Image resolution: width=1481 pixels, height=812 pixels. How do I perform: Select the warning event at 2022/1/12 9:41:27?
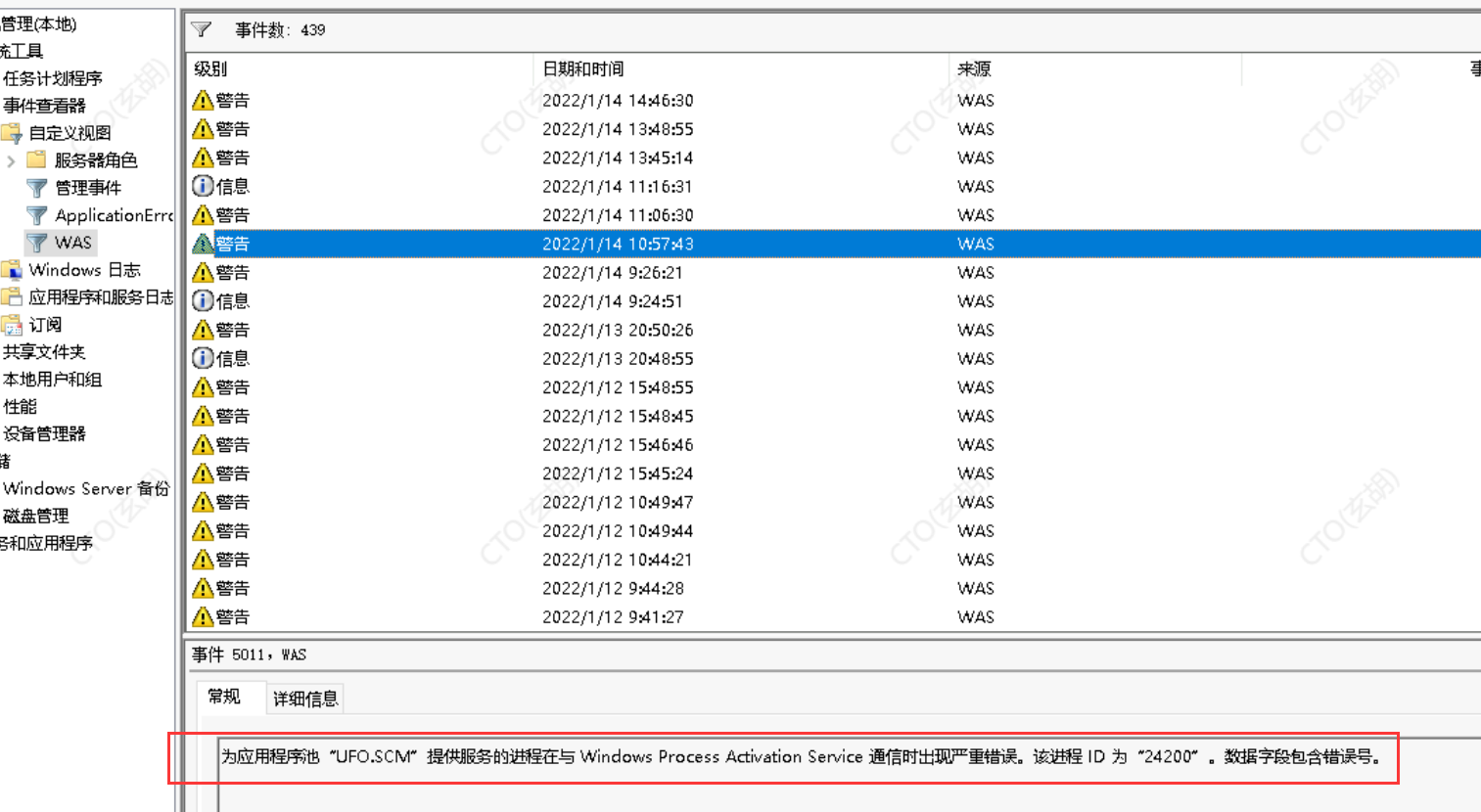[613, 617]
